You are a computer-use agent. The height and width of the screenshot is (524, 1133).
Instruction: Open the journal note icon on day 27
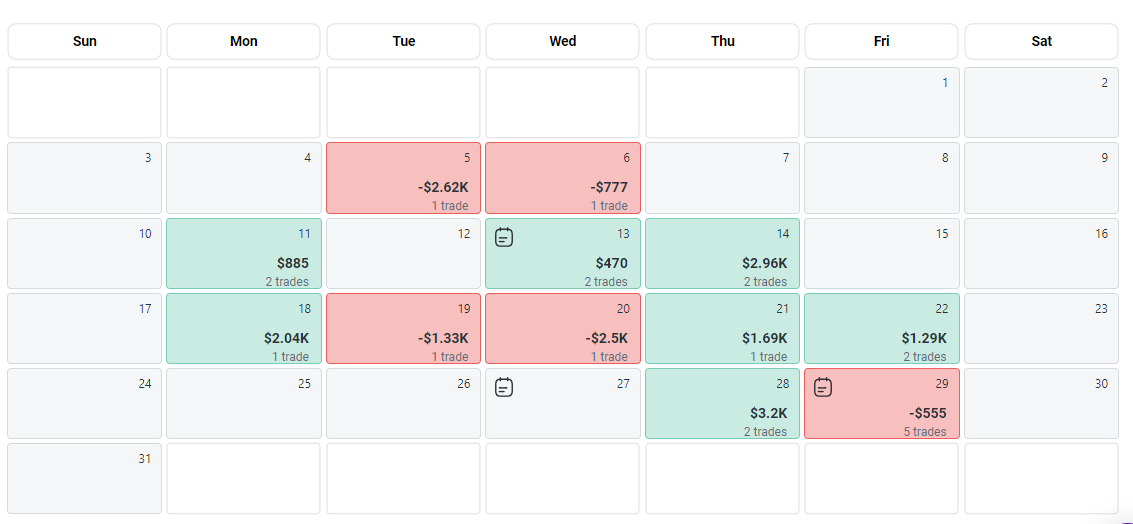[504, 386]
